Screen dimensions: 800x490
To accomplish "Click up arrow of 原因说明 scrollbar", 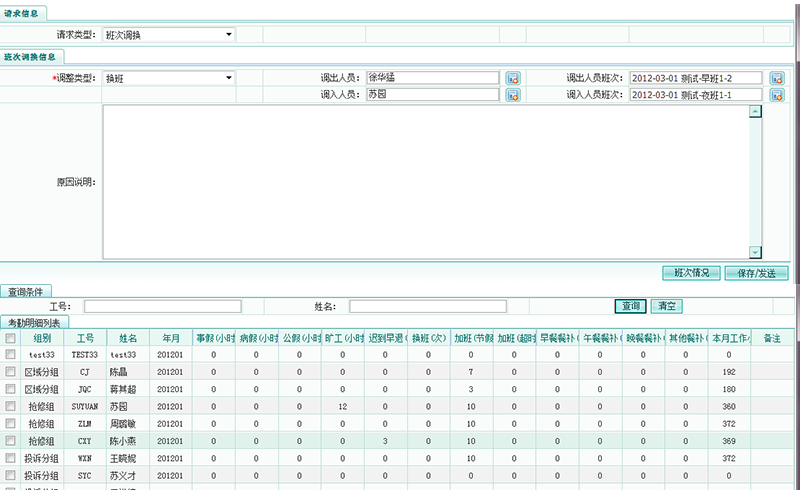I will point(755,111).
